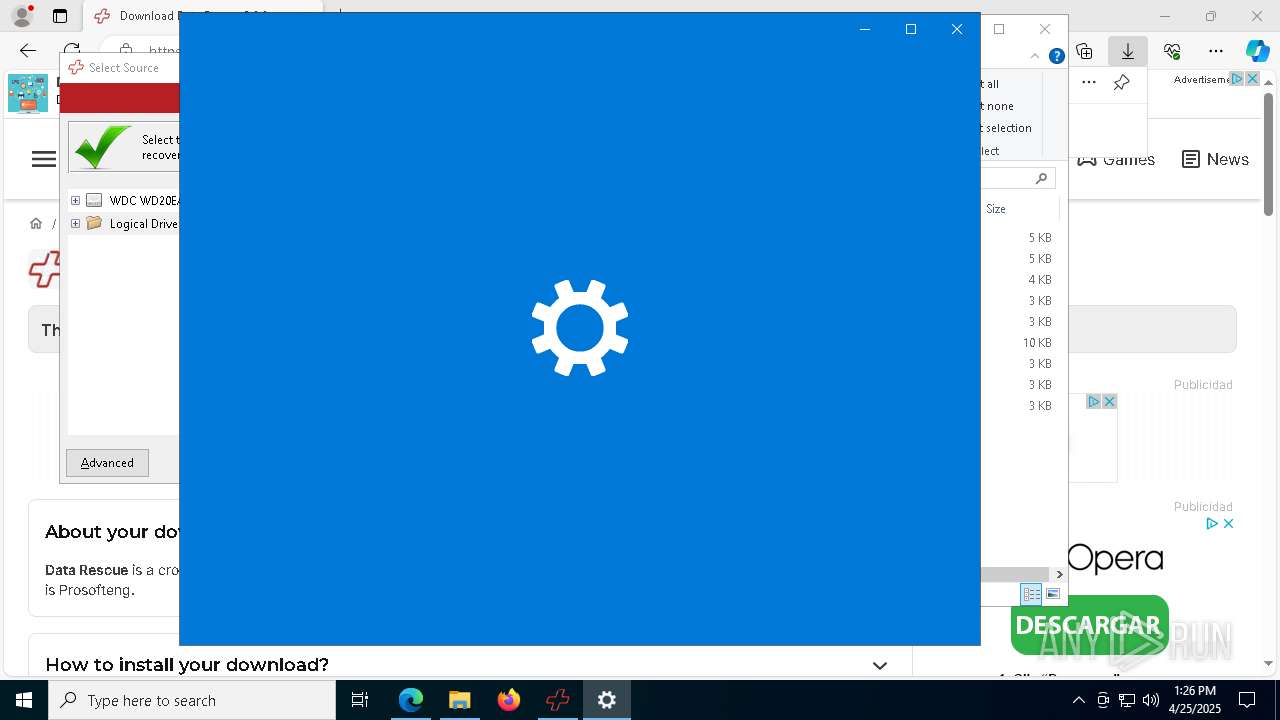Show hidden system tray icons

[x=1078, y=700]
